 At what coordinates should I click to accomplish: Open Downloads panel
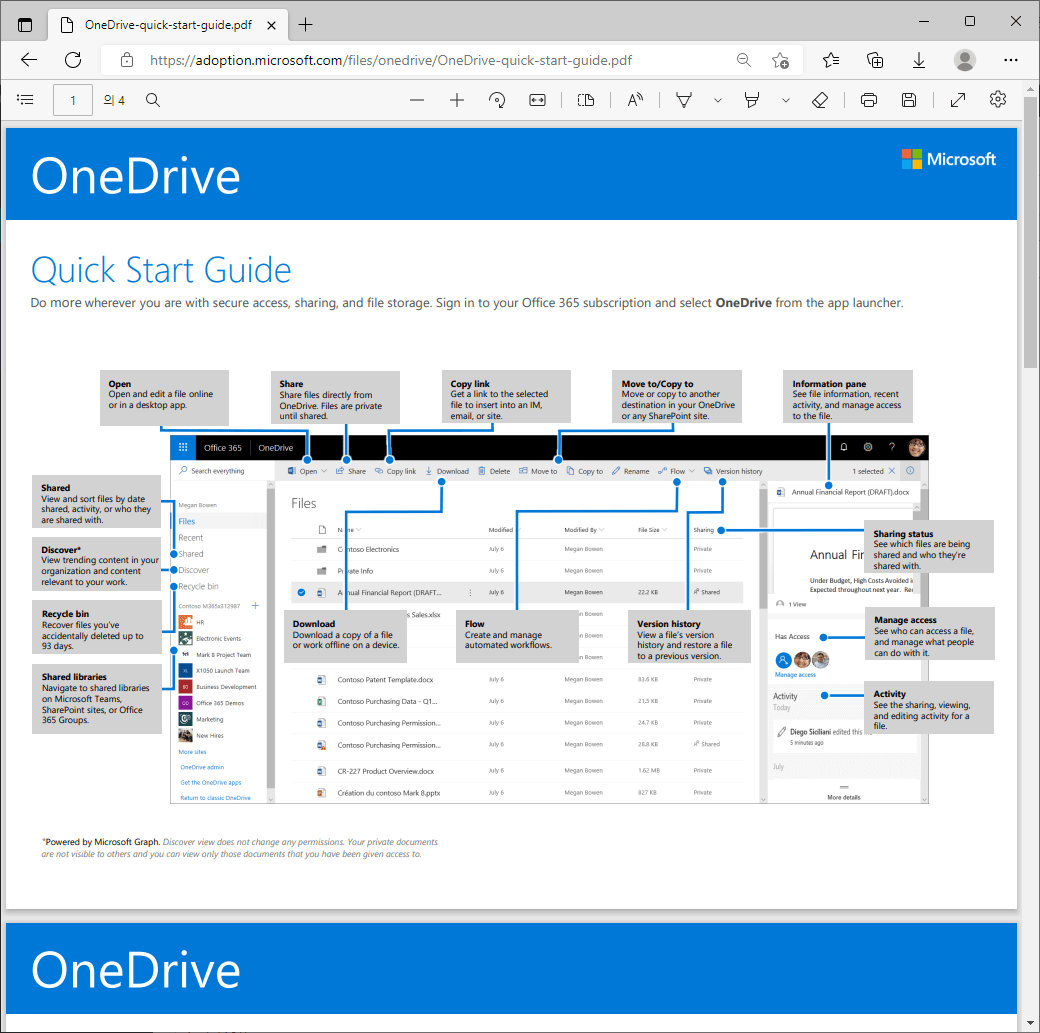(919, 60)
